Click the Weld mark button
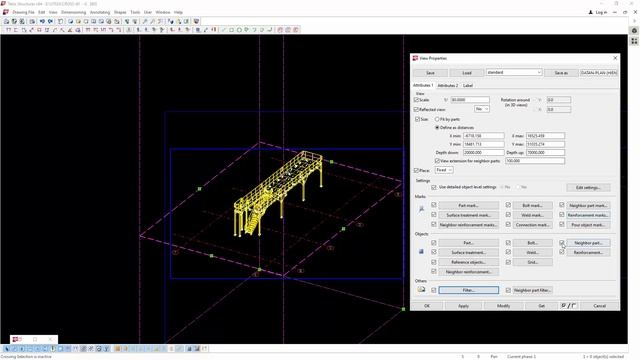The height and width of the screenshot is (360, 640). point(532,215)
